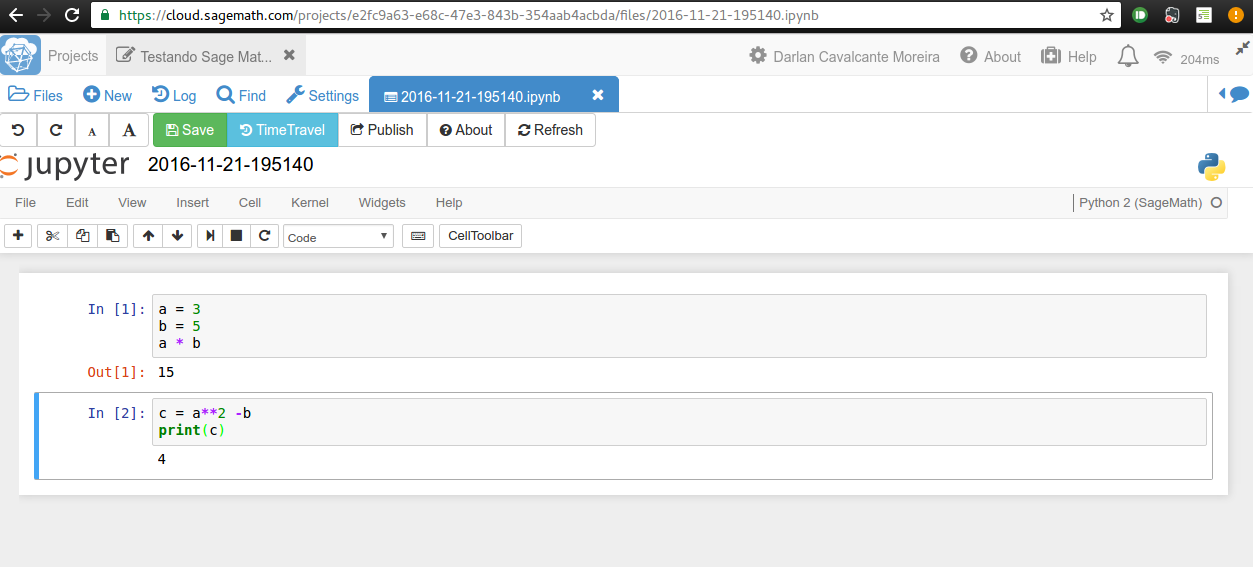Click inside code cell In [1]

pyautogui.click(x=679, y=326)
